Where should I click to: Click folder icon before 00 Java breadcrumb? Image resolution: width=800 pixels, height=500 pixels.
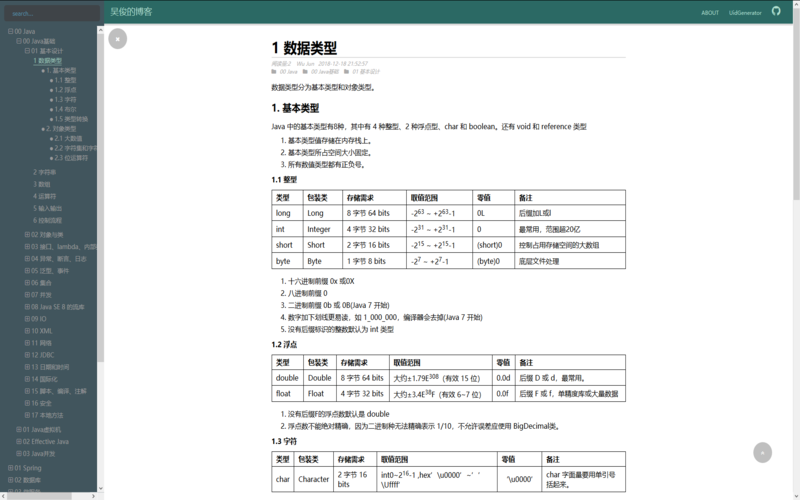[x=275, y=72]
